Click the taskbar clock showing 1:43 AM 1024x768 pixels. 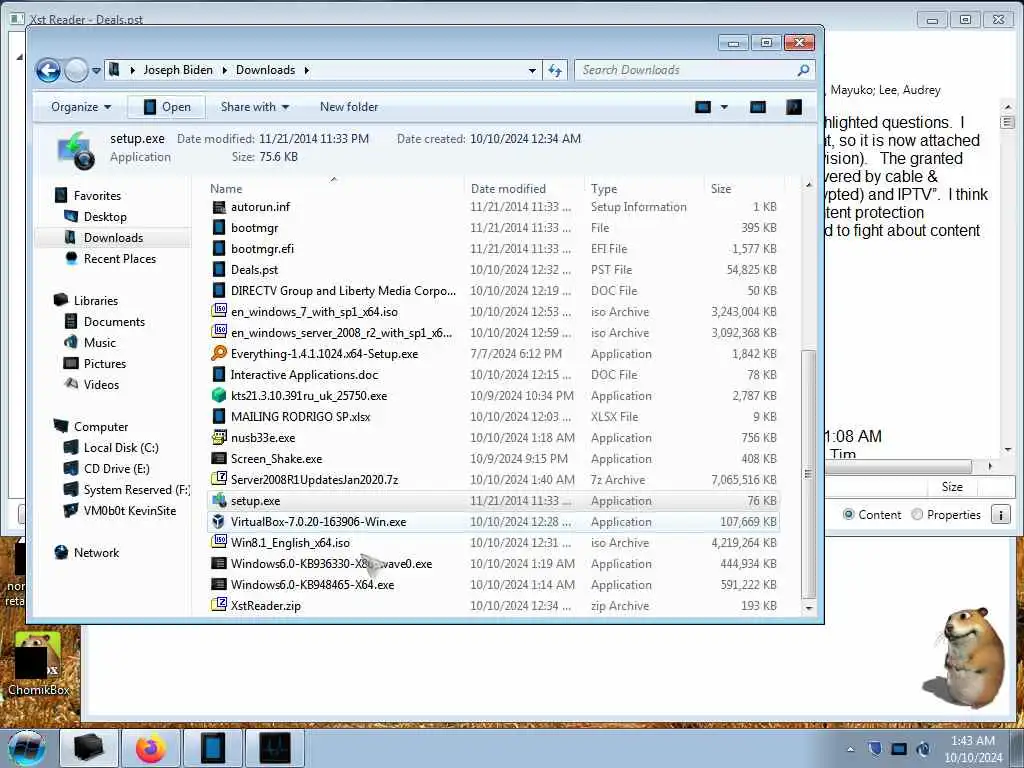coord(972,749)
